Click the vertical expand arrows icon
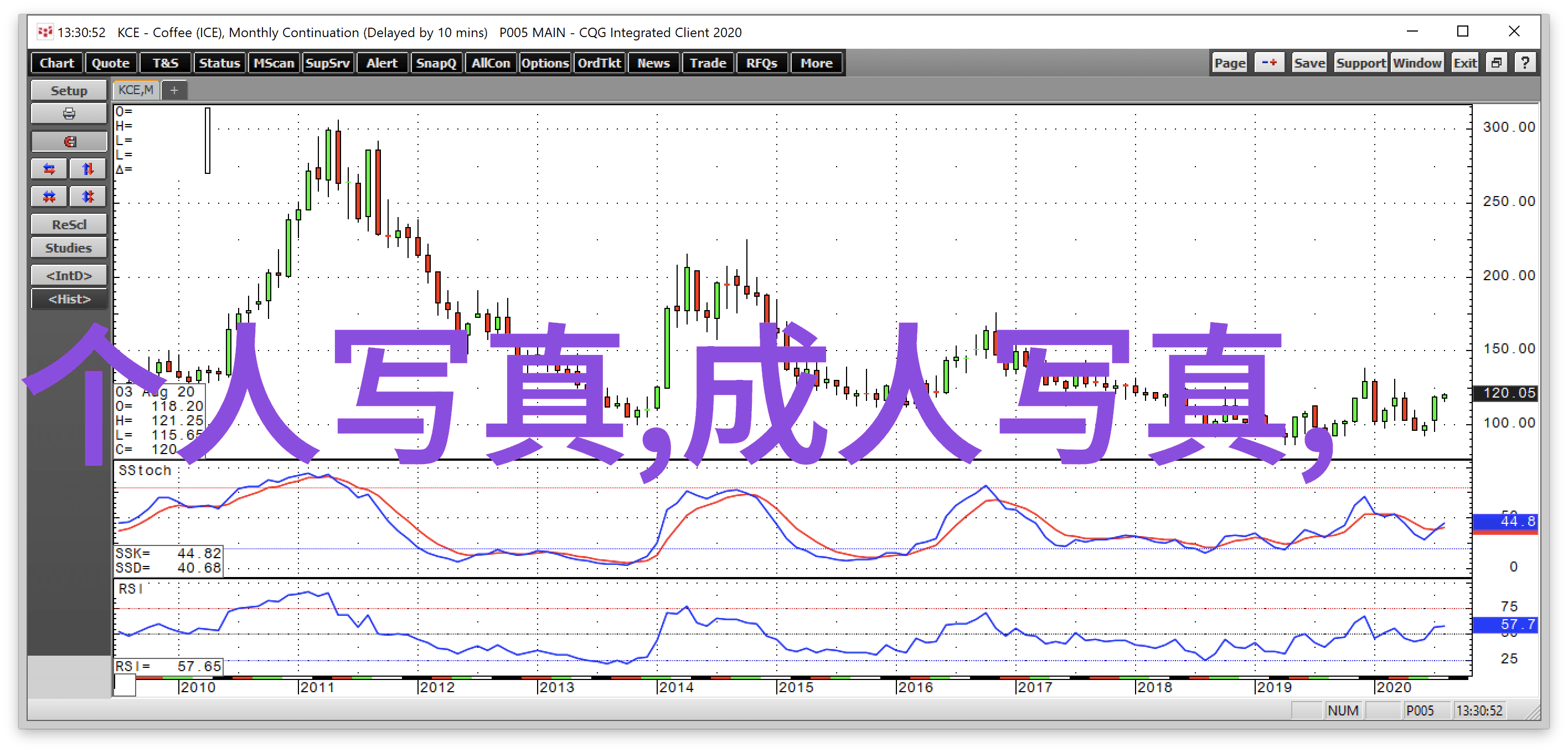This screenshot has height=752, width=1568. (87, 169)
